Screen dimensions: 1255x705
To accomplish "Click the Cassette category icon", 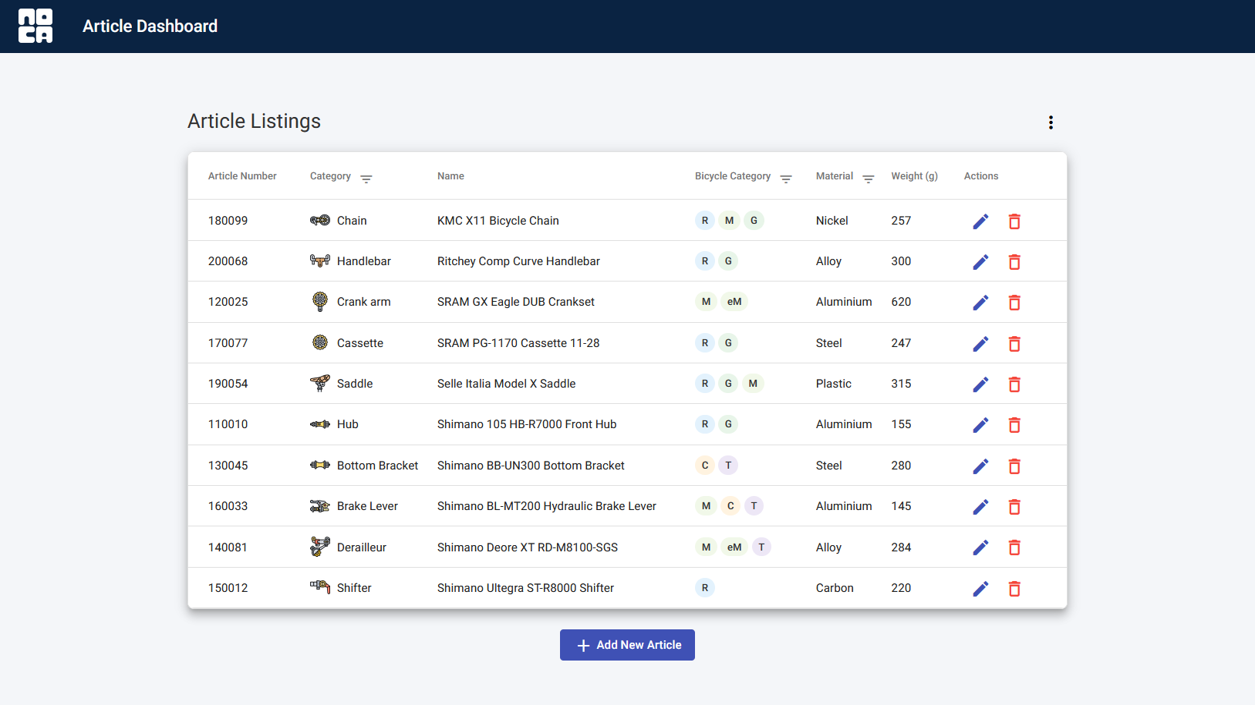I will pyautogui.click(x=320, y=342).
